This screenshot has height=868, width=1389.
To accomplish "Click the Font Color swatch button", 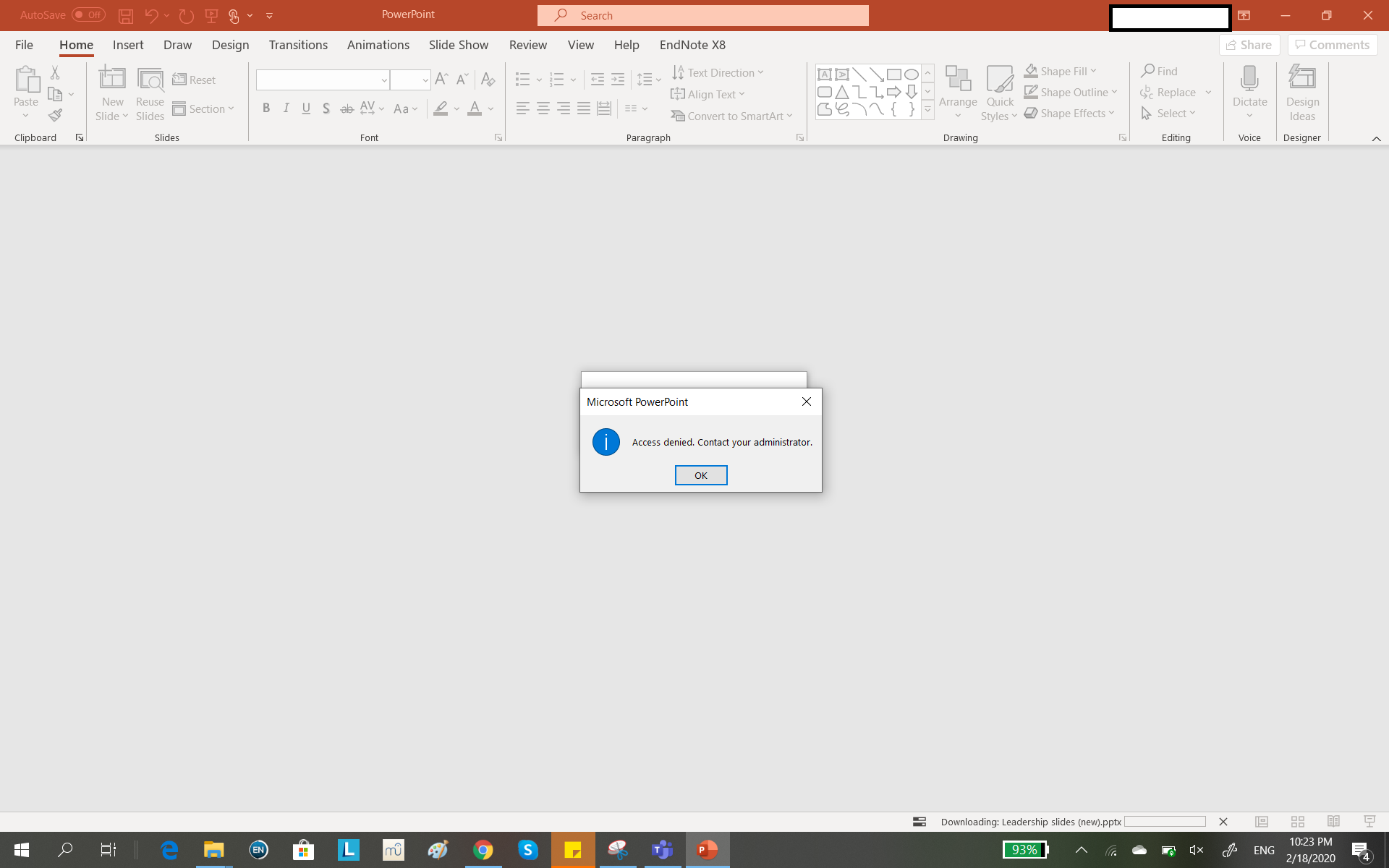I will pyautogui.click(x=475, y=109).
